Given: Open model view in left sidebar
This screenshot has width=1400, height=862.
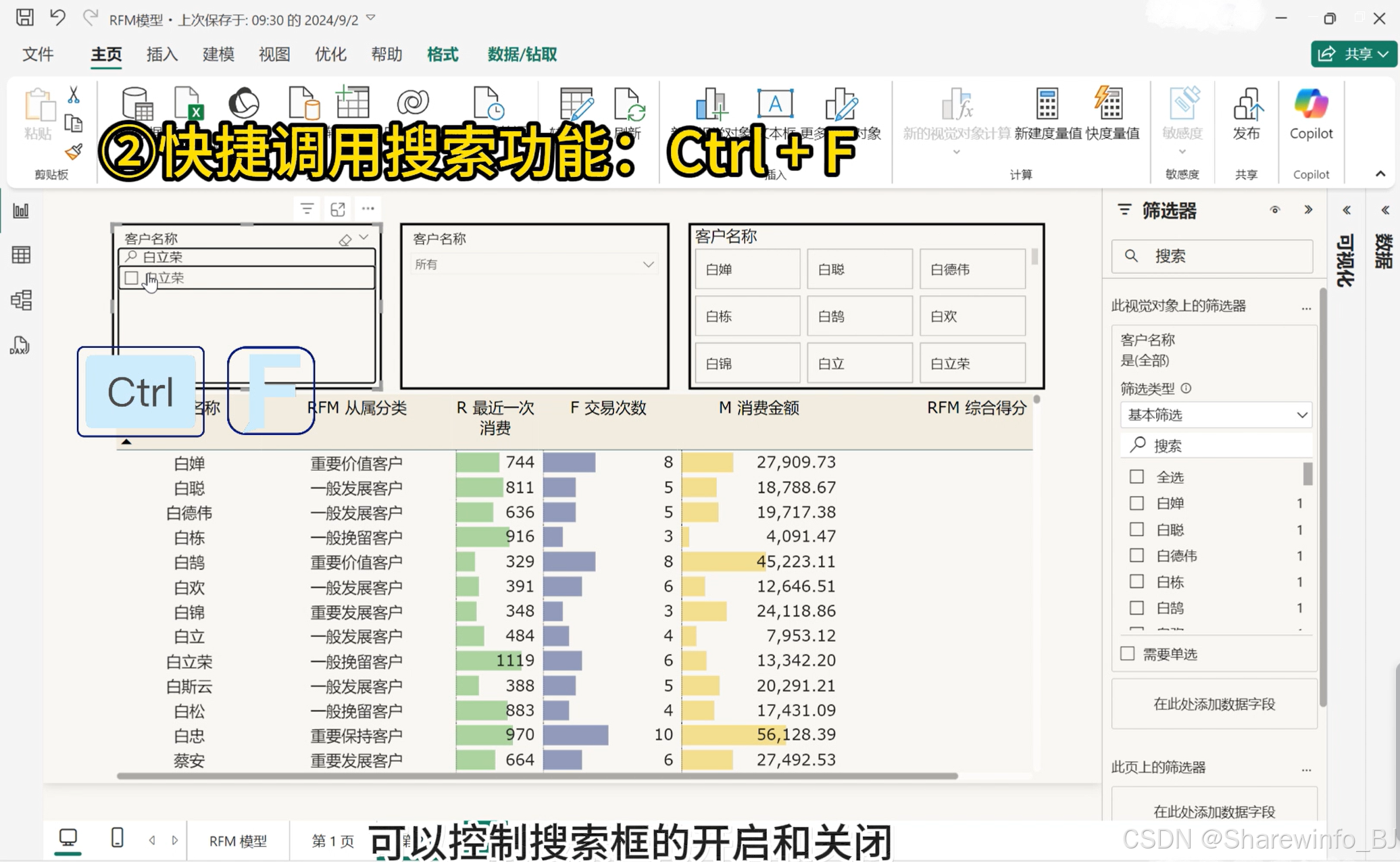Looking at the screenshot, I should point(21,300).
